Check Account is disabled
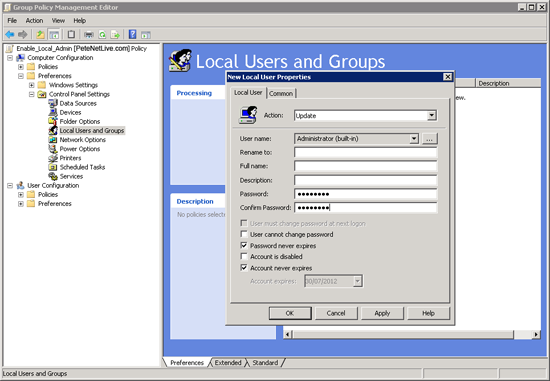 pos(244,256)
